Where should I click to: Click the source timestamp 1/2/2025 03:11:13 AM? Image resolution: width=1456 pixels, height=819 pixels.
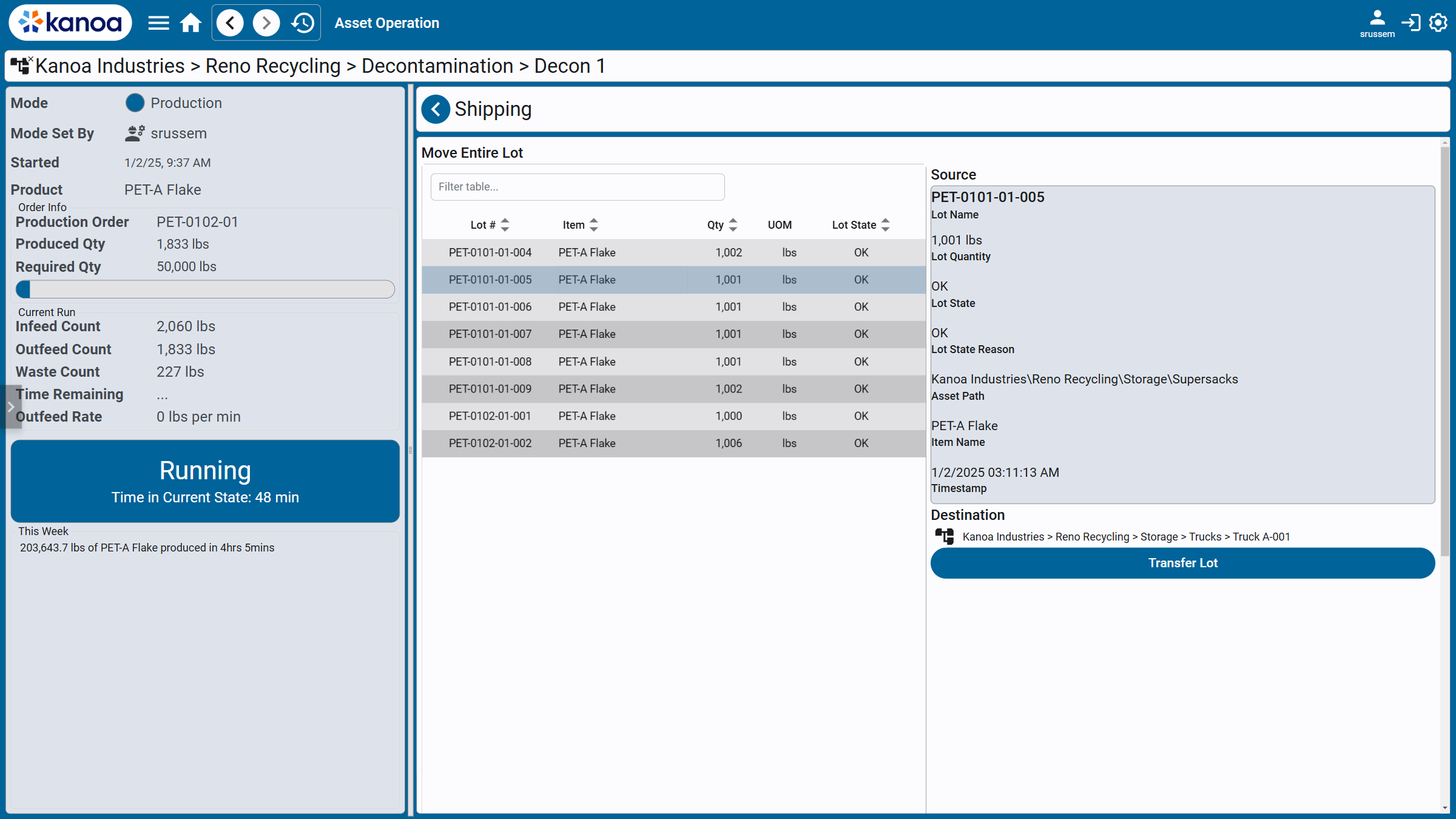point(995,473)
